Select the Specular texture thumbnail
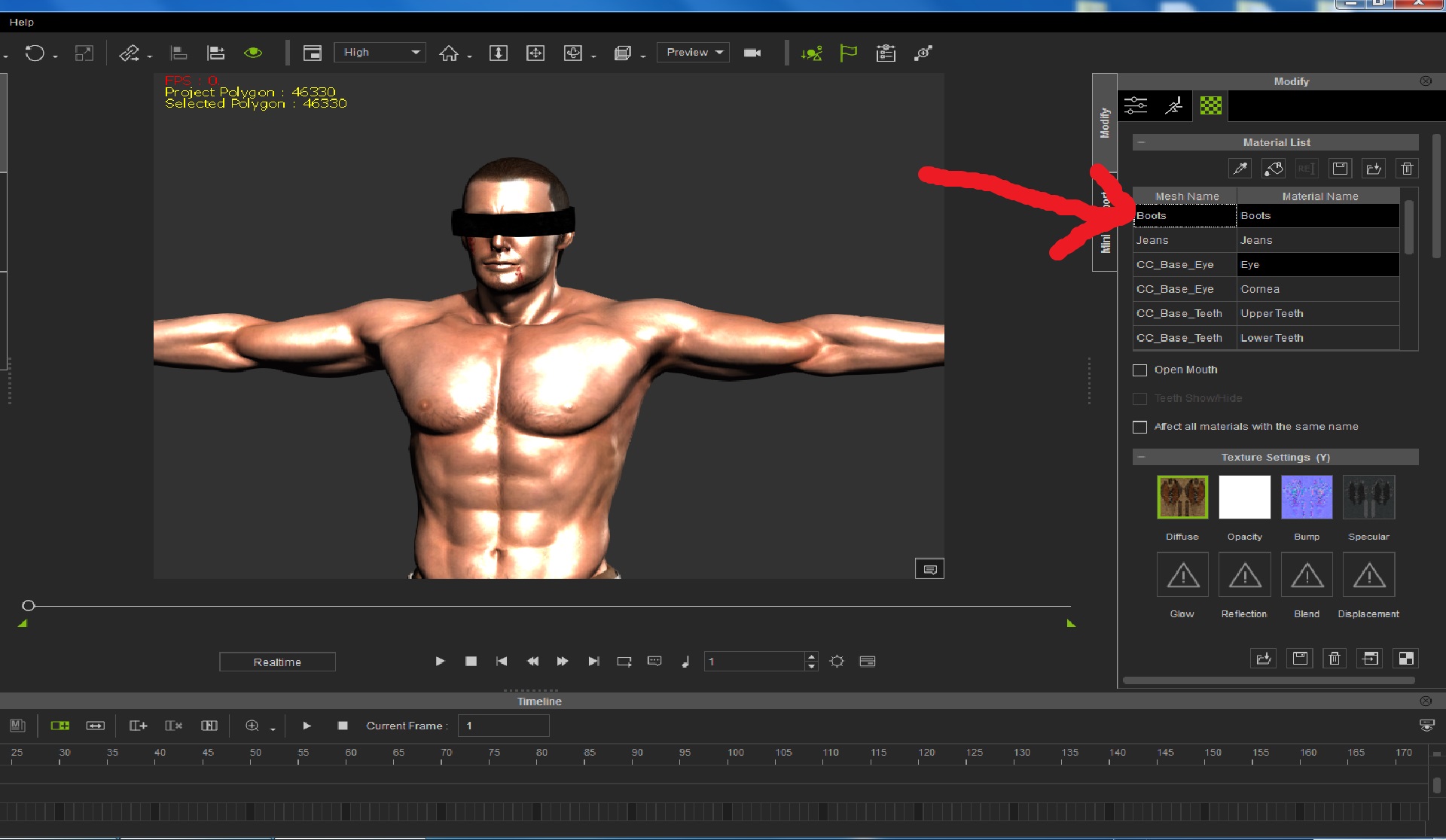 (1369, 497)
